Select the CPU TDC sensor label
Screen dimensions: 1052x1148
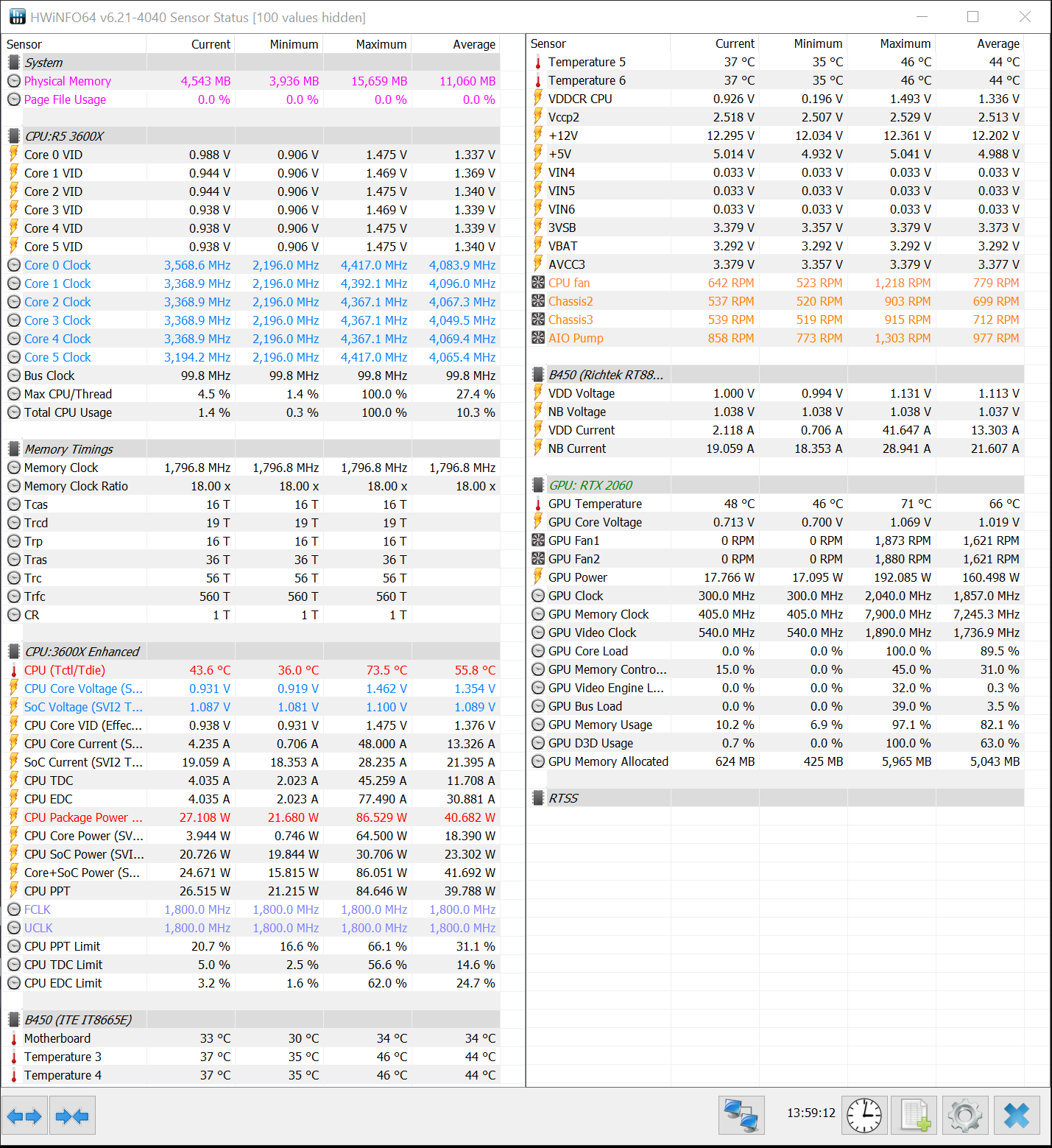click(x=49, y=781)
